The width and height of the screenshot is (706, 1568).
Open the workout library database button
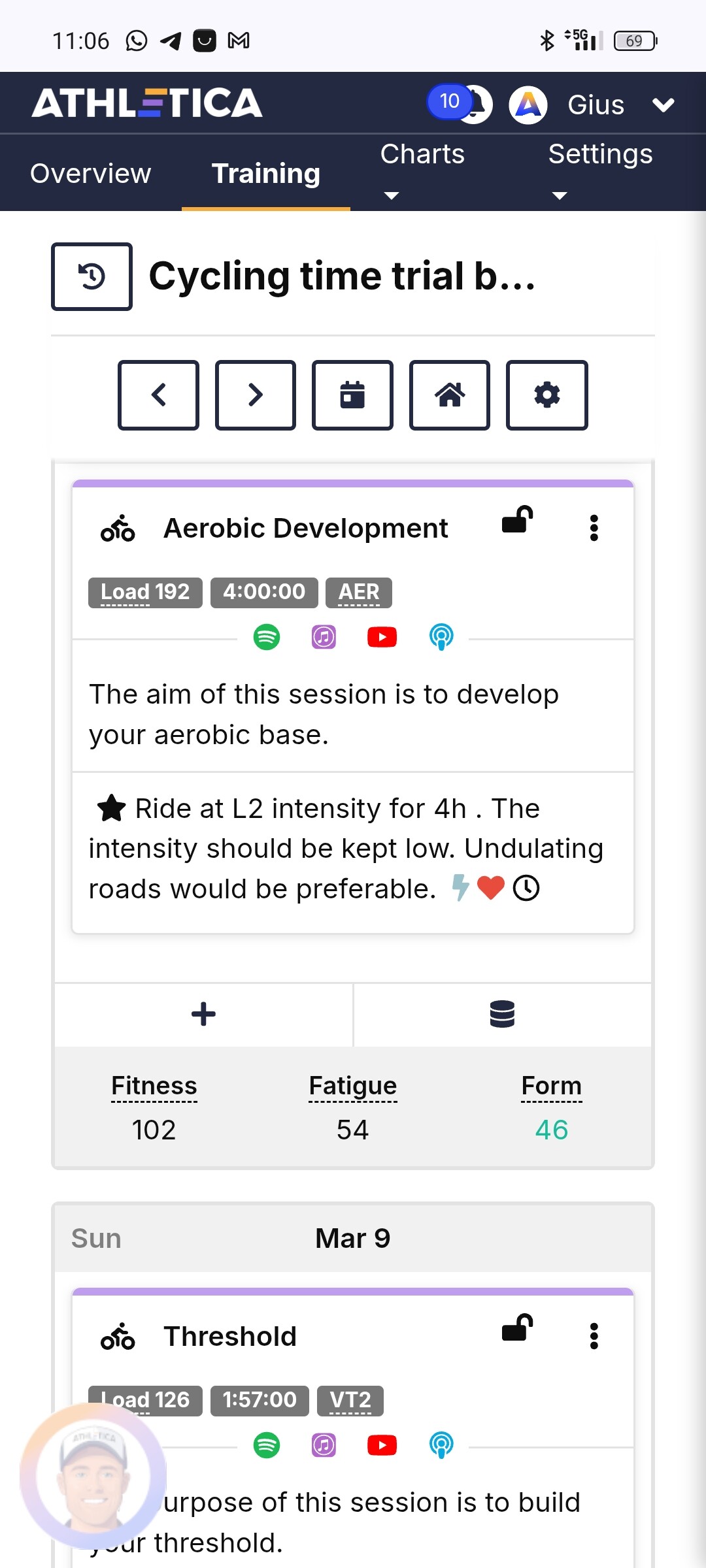(502, 1014)
